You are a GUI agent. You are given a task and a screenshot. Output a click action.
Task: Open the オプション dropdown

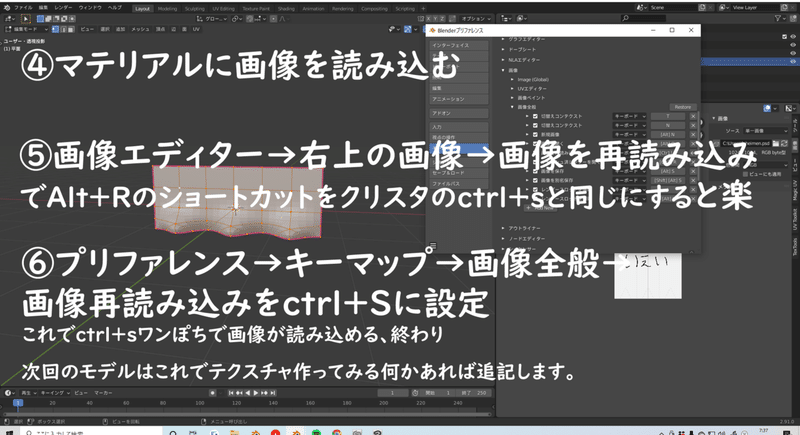click(476, 19)
